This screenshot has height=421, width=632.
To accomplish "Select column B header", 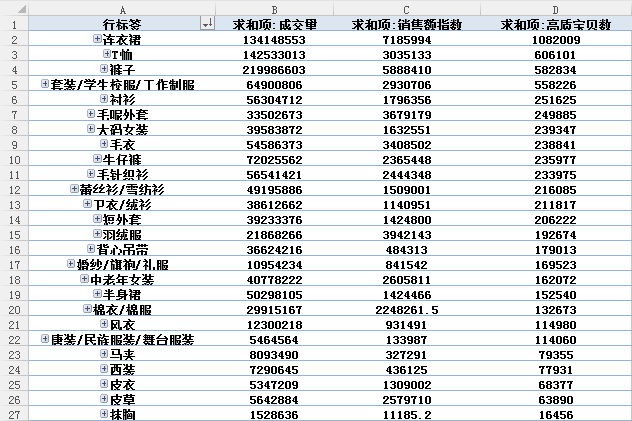I will tap(275, 8).
